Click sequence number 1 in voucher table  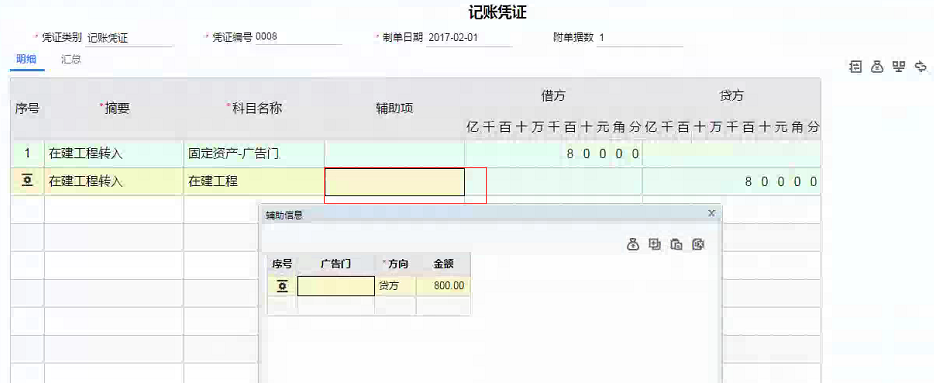pos(27,154)
